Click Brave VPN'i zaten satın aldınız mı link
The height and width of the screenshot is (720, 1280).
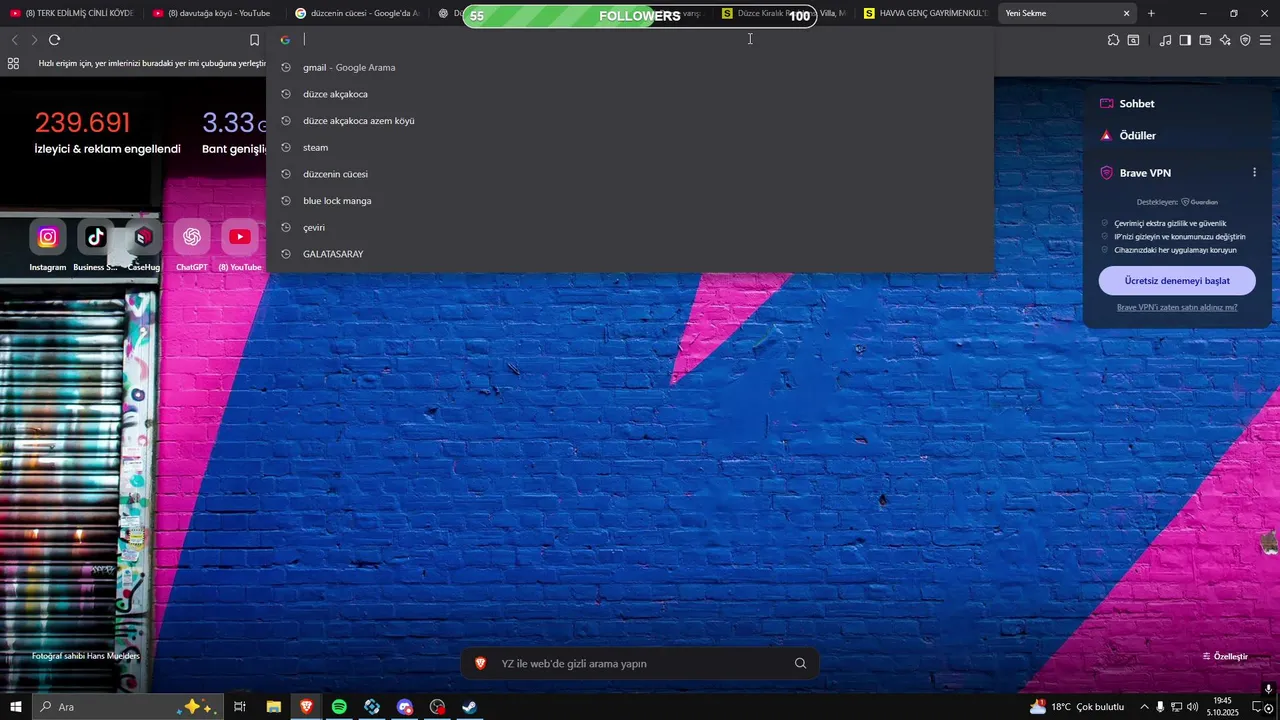[x=1177, y=308]
